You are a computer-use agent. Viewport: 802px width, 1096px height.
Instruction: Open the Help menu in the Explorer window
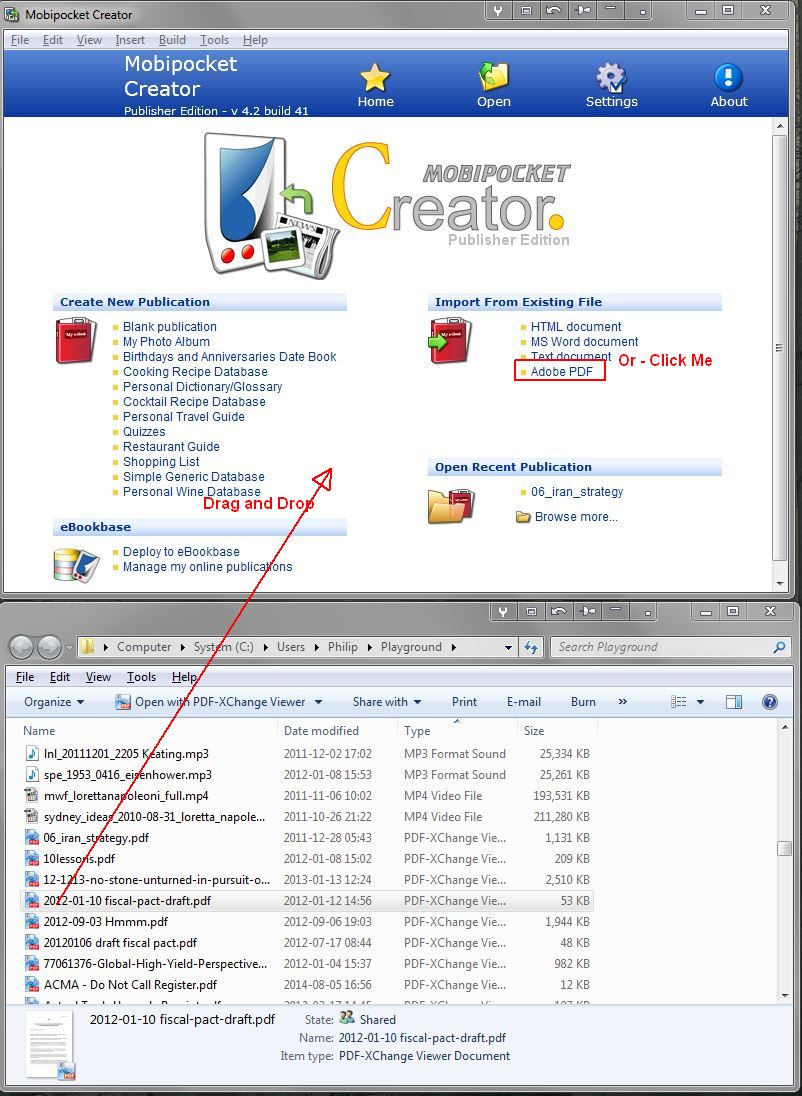pyautogui.click(x=184, y=677)
